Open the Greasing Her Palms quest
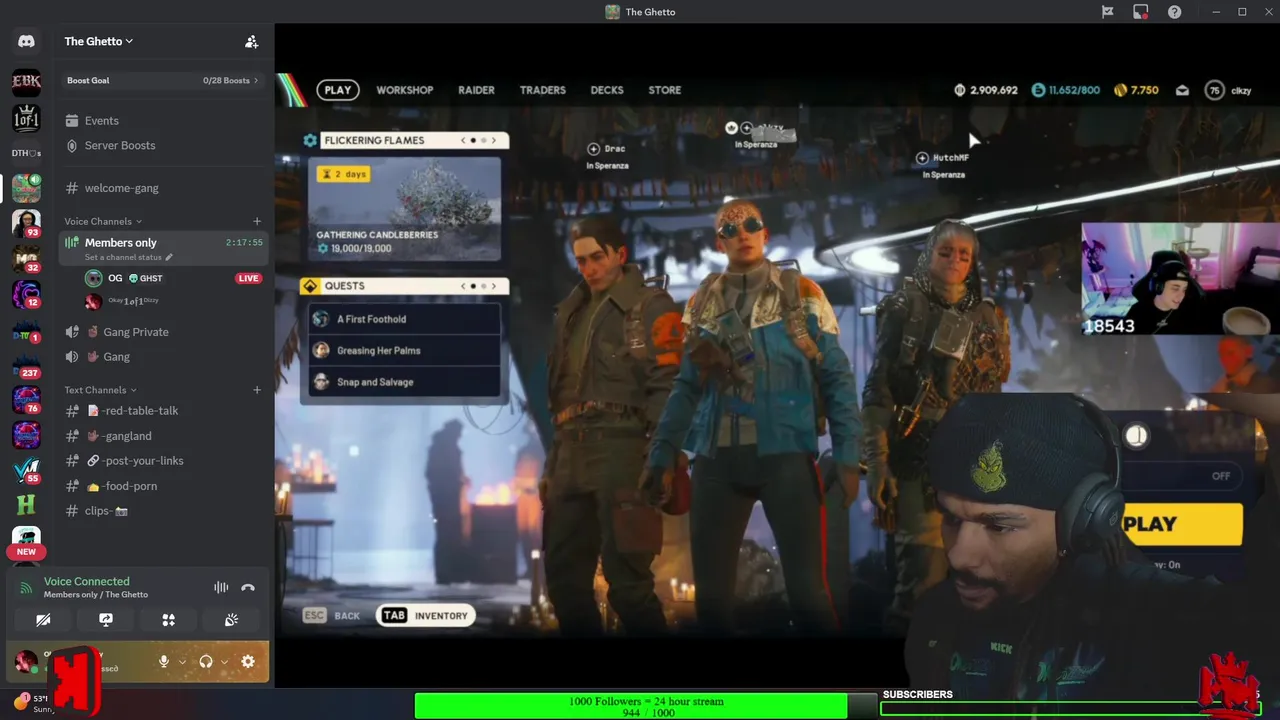The image size is (1280, 720). click(404, 350)
